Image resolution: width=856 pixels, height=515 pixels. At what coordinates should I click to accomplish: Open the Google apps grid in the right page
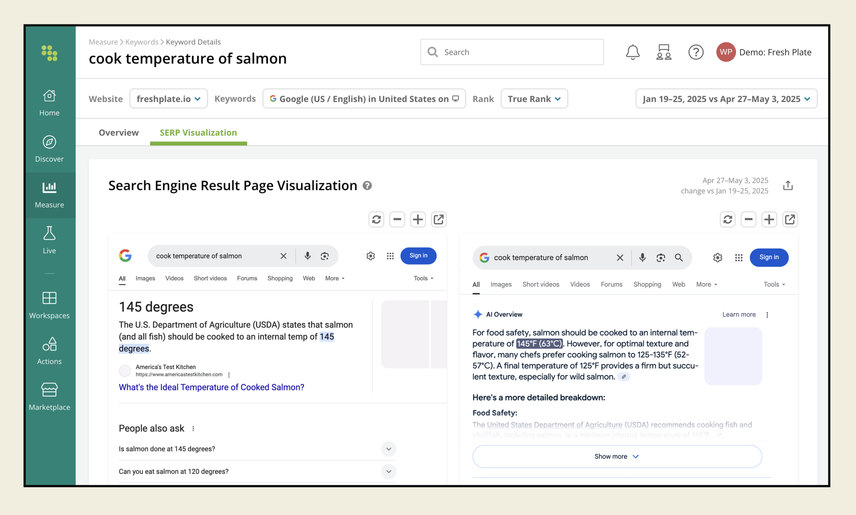739,257
